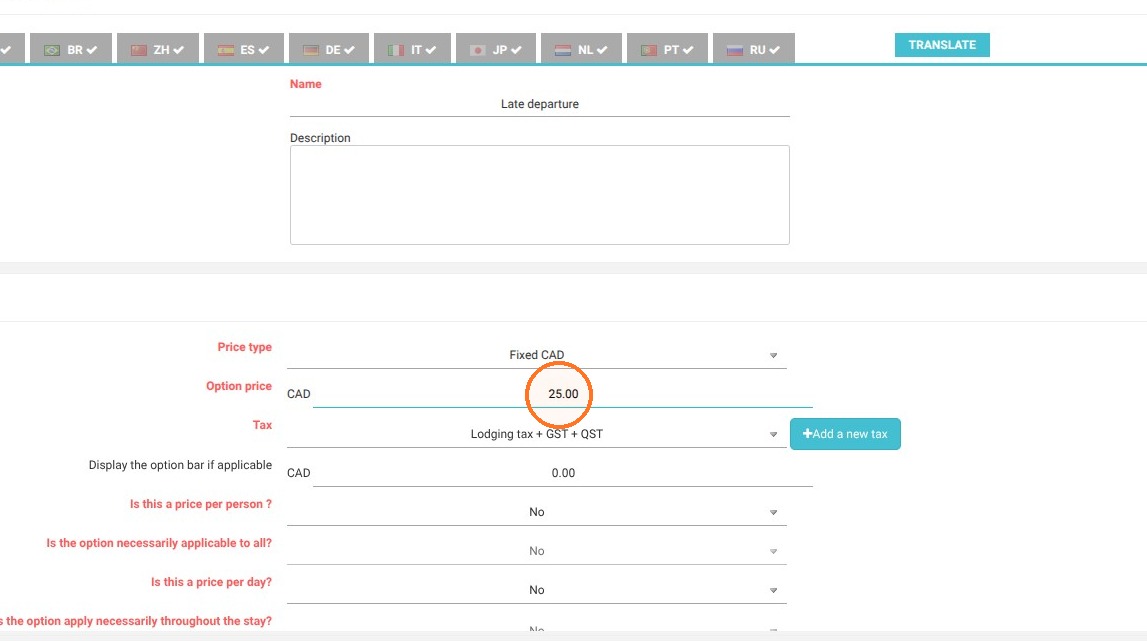The image size is (1147, 641).
Task: Edit the Option price field showing 25.00
Action: pos(563,394)
